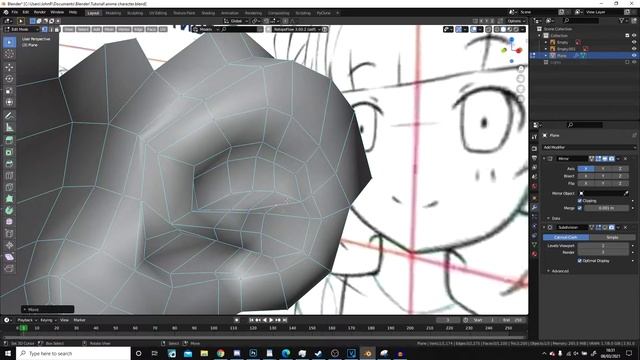Remove the Subdivision modifier with its X button
This screenshot has width=640, height=360.
625,227
